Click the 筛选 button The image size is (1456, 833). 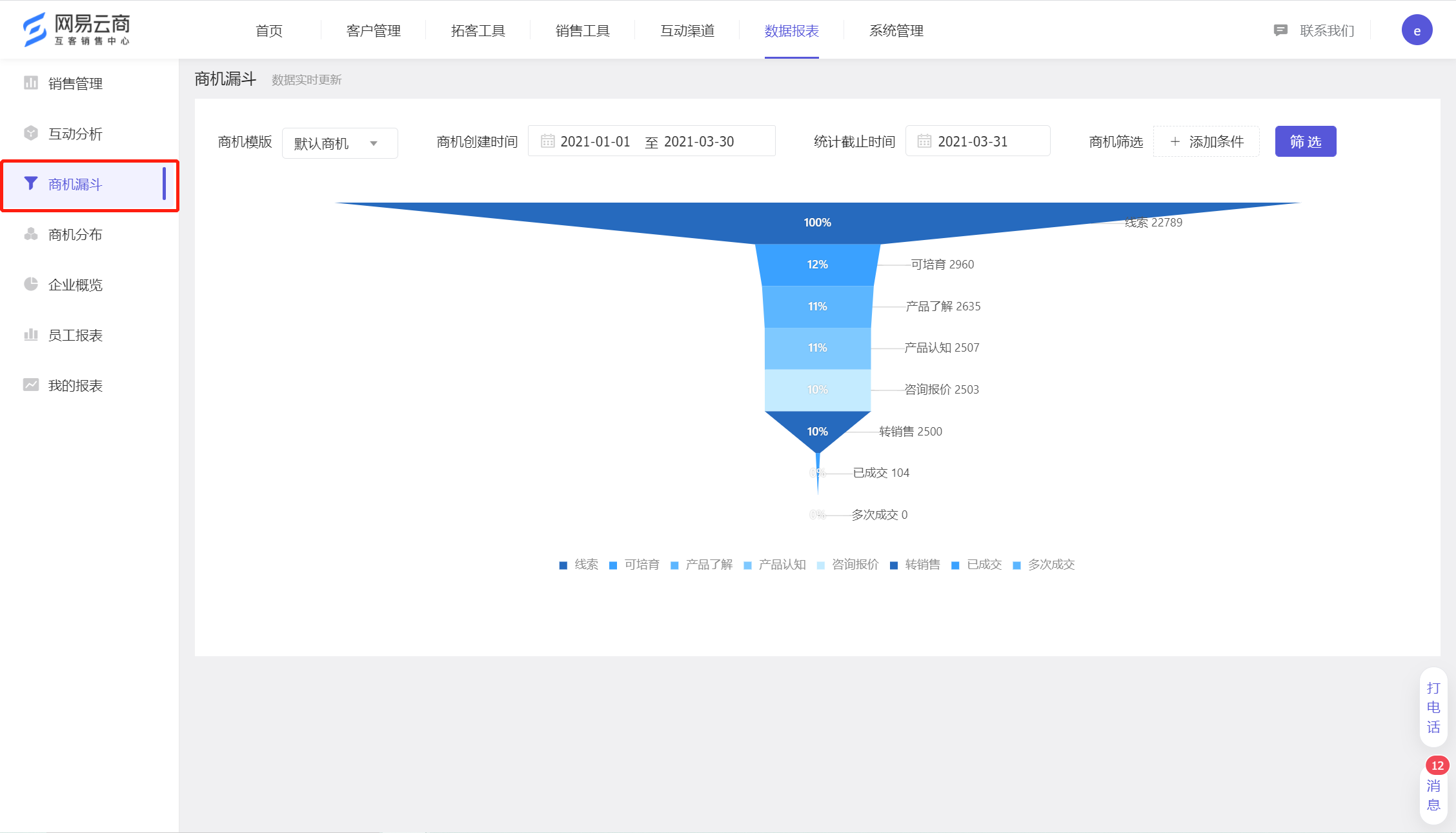1305,141
